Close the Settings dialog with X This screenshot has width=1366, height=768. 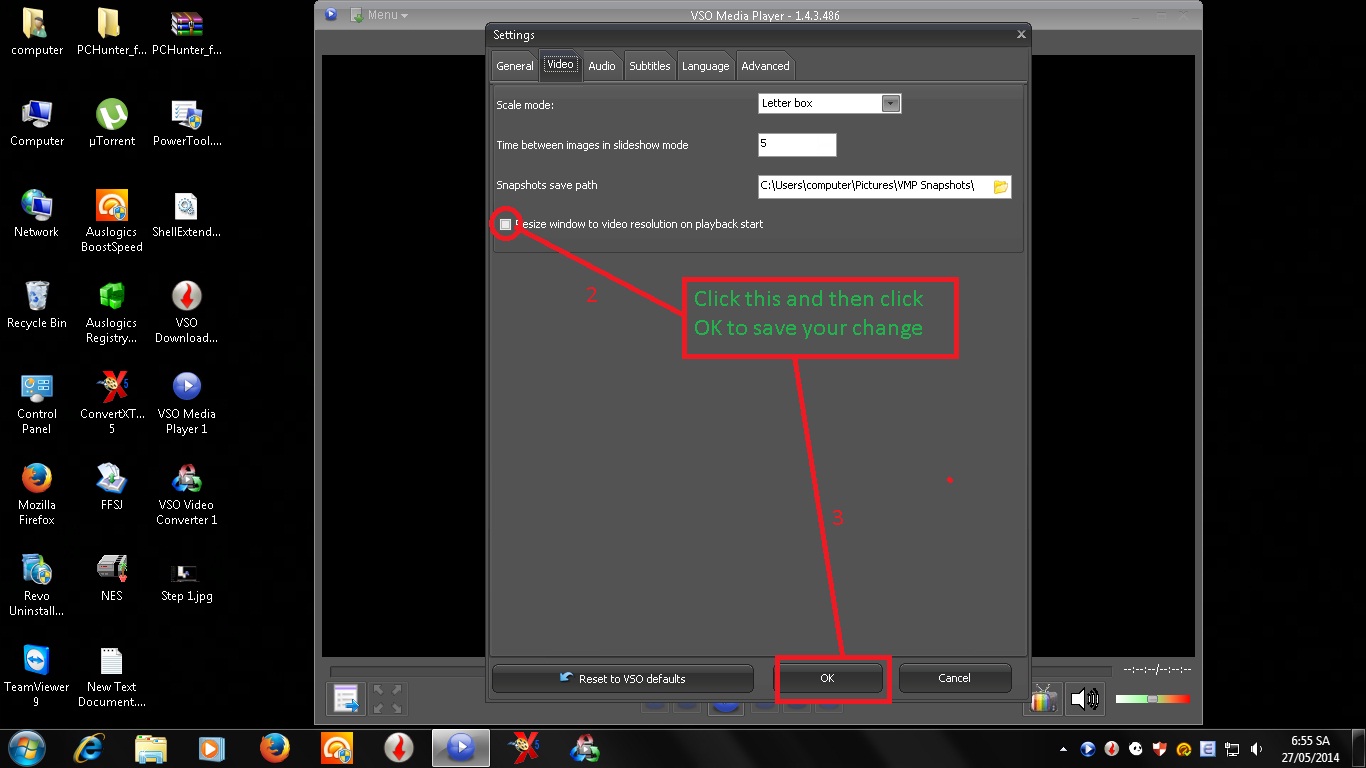click(x=1021, y=35)
